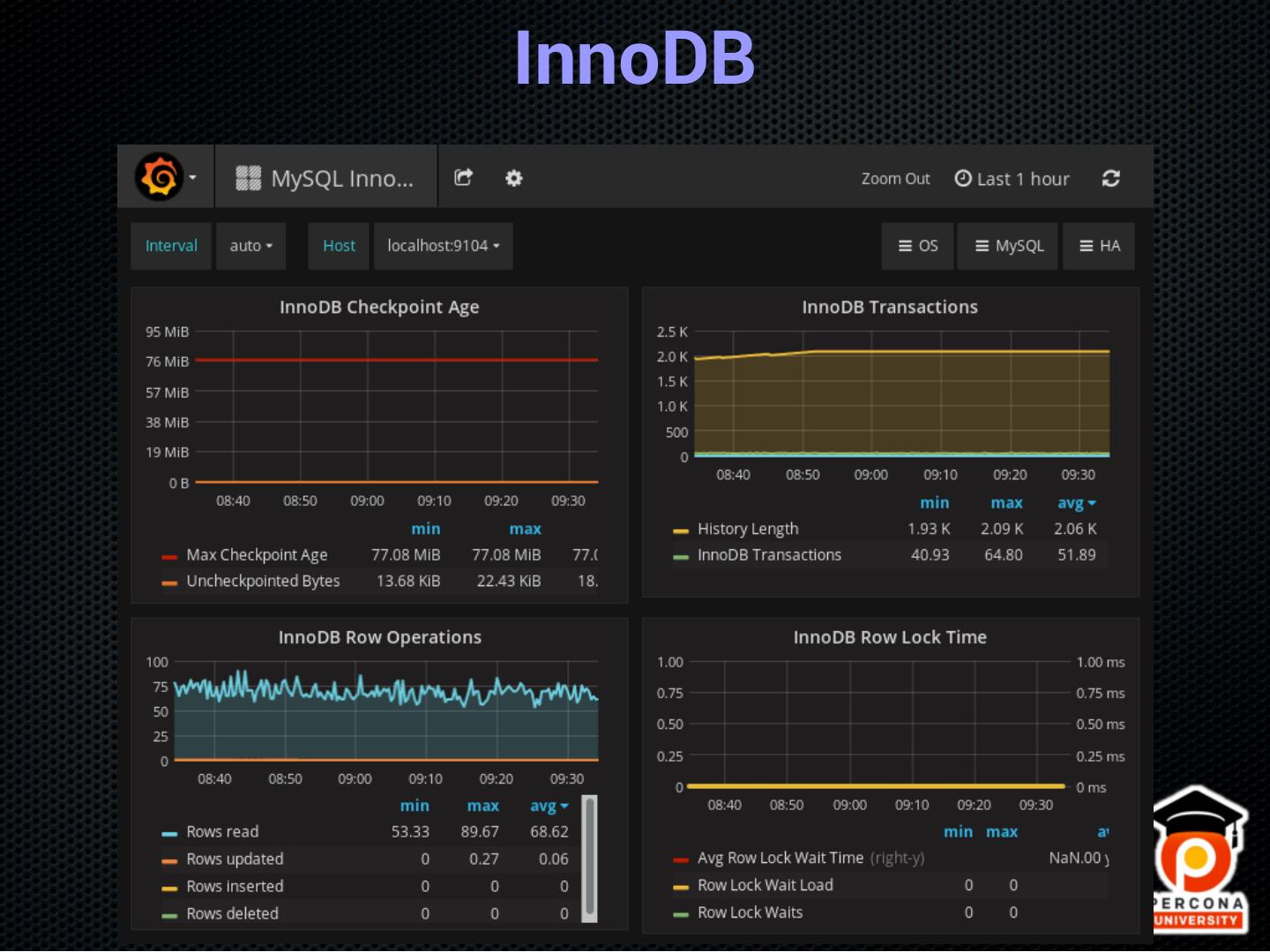Open the MySQL InnoDB dashboard picker
The height and width of the screenshot is (952, 1270).
(326, 179)
